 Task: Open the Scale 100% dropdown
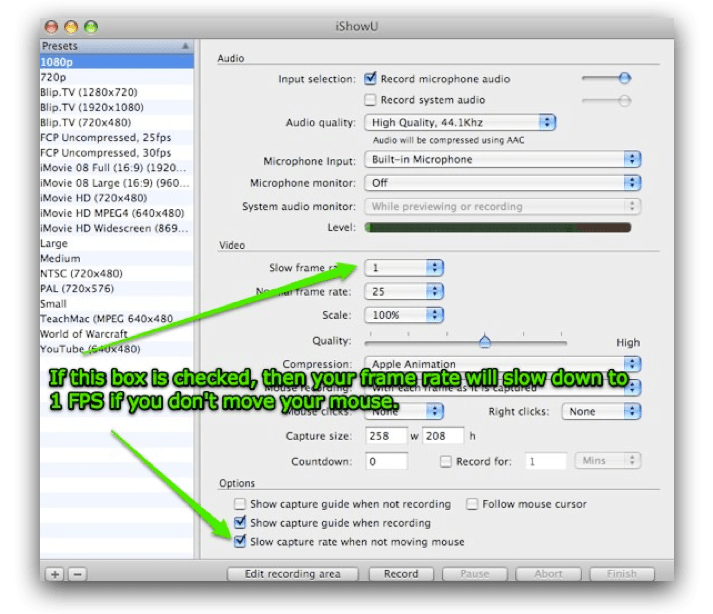click(x=404, y=315)
